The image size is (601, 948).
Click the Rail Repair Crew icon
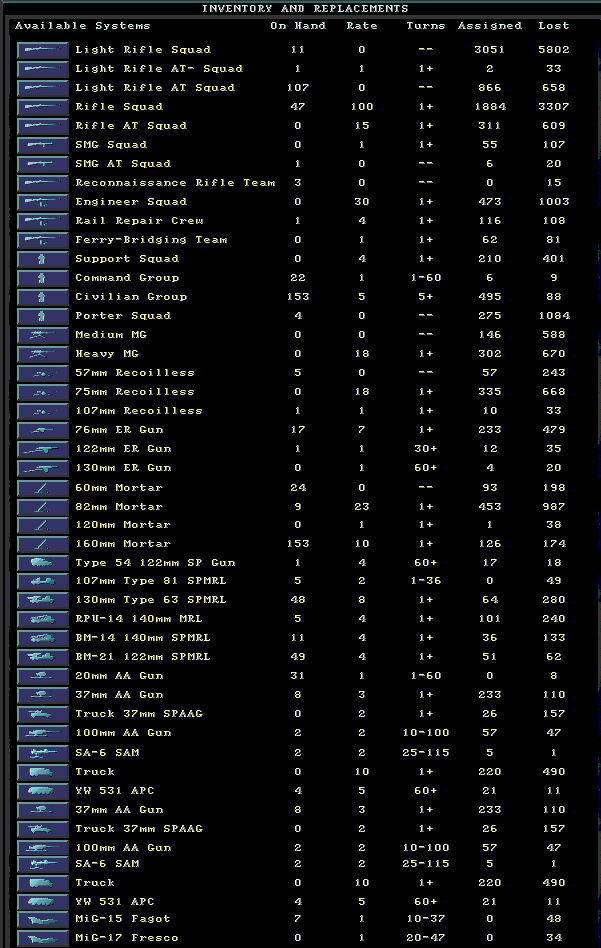(x=42, y=221)
